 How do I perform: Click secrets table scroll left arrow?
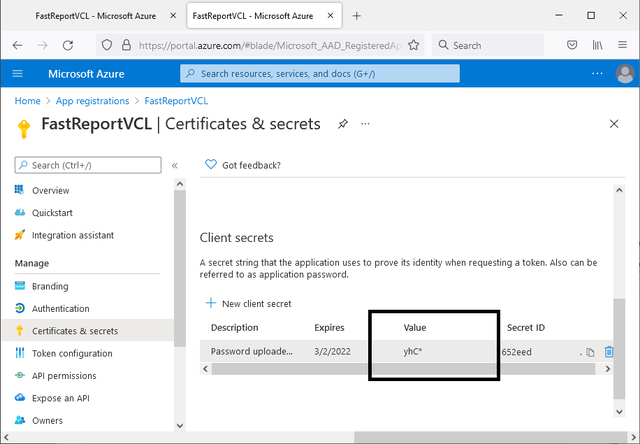coord(205,369)
